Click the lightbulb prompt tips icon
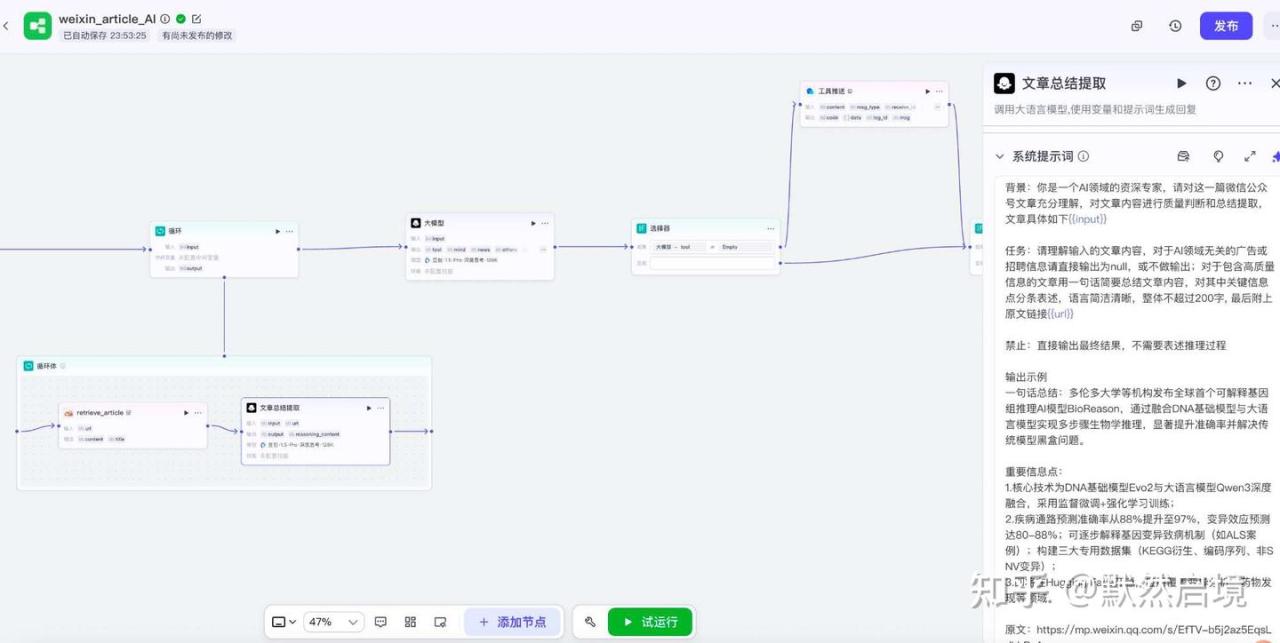Image resolution: width=1280 pixels, height=643 pixels. (x=1218, y=157)
